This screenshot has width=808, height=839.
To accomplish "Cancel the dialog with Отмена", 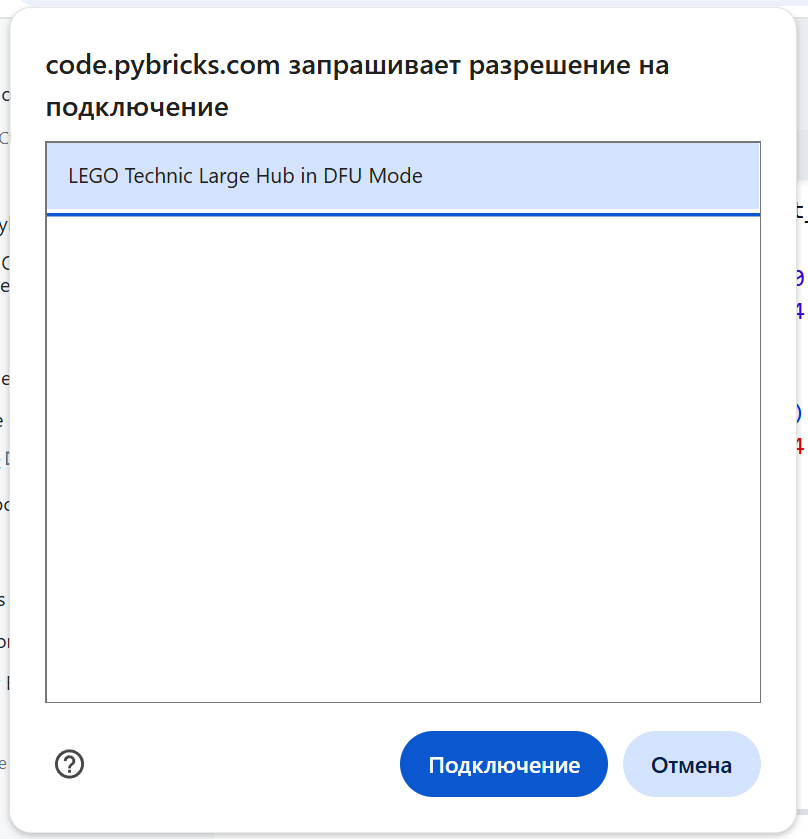I will point(691,765).
